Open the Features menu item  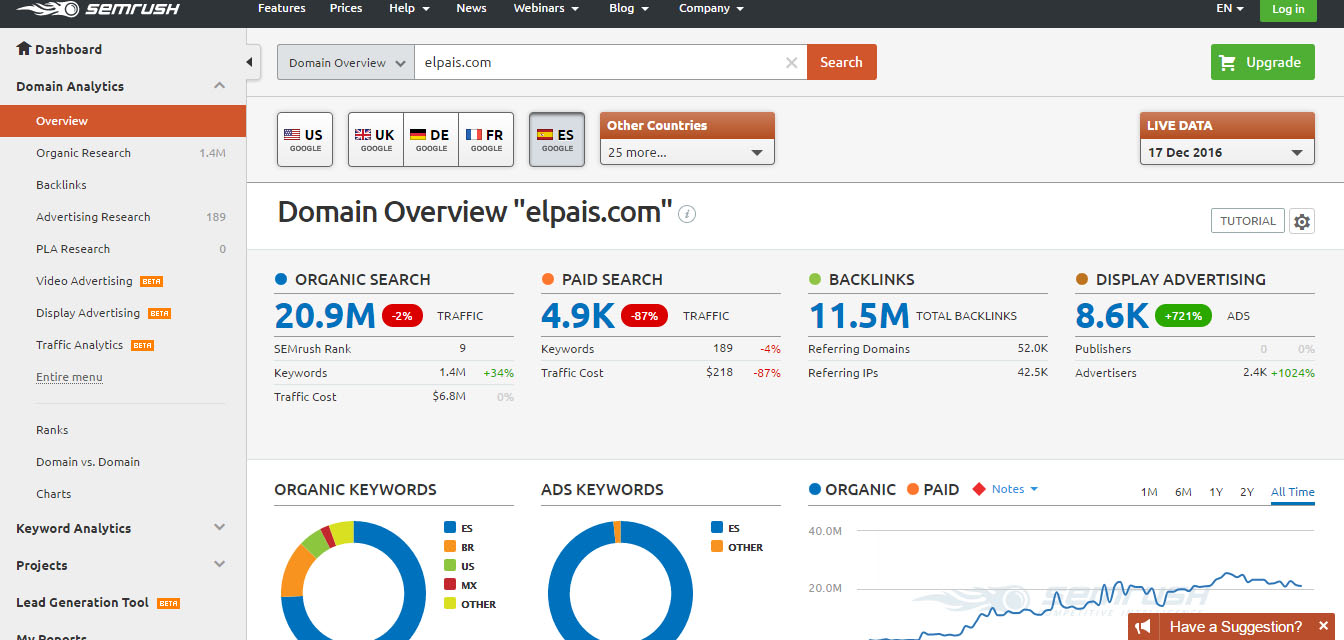282,8
